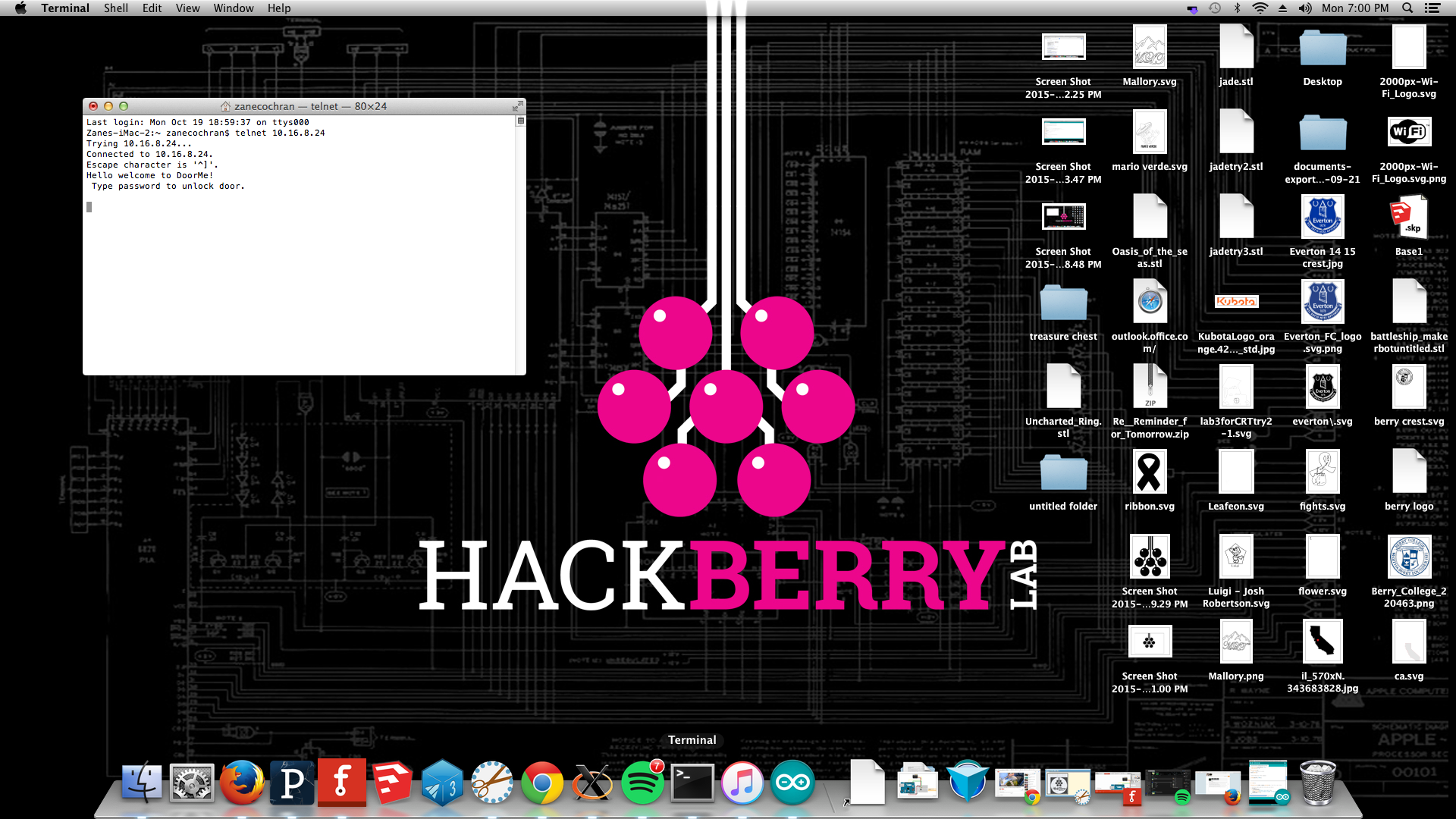Click the SketchUp dock icon
This screenshot has height=819, width=1456.
(392, 783)
